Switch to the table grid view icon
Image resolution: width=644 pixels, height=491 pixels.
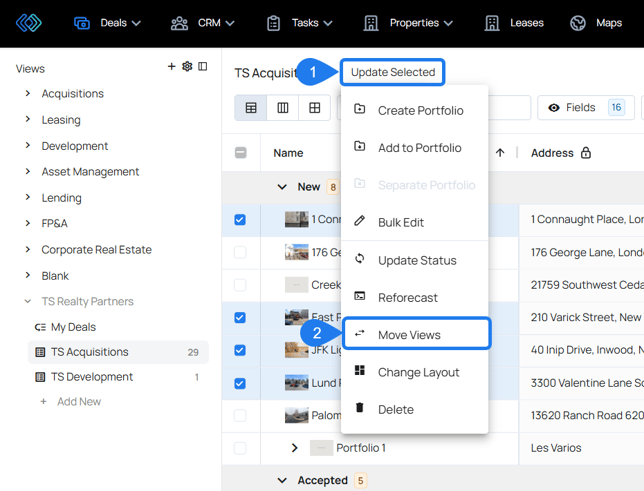[251, 108]
